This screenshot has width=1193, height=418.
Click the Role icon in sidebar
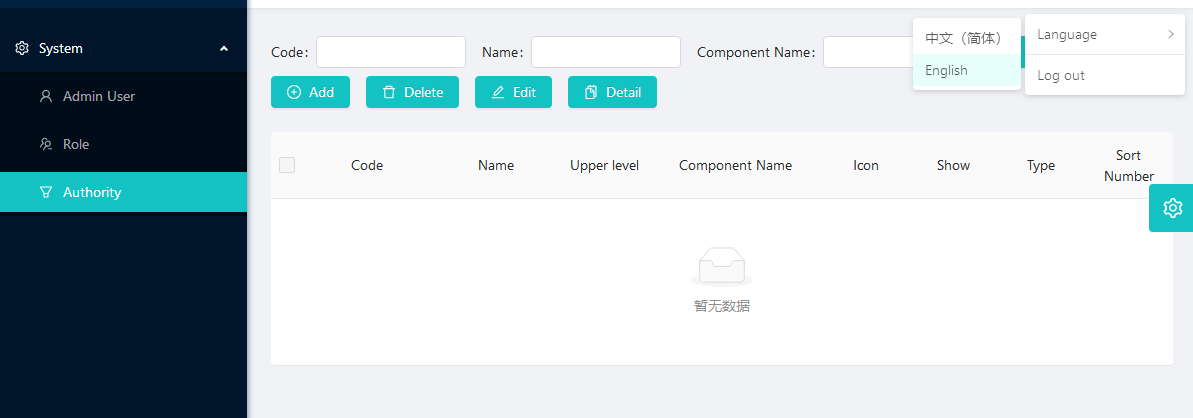(46, 144)
